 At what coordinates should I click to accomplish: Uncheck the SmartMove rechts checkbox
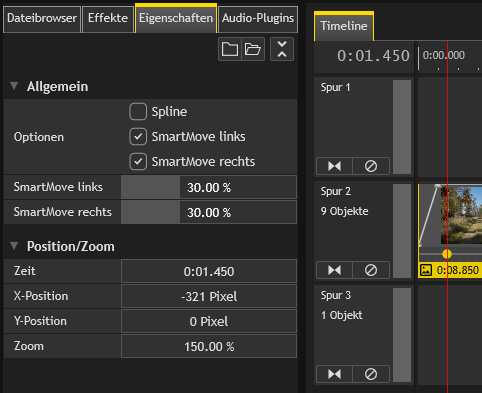(138, 162)
